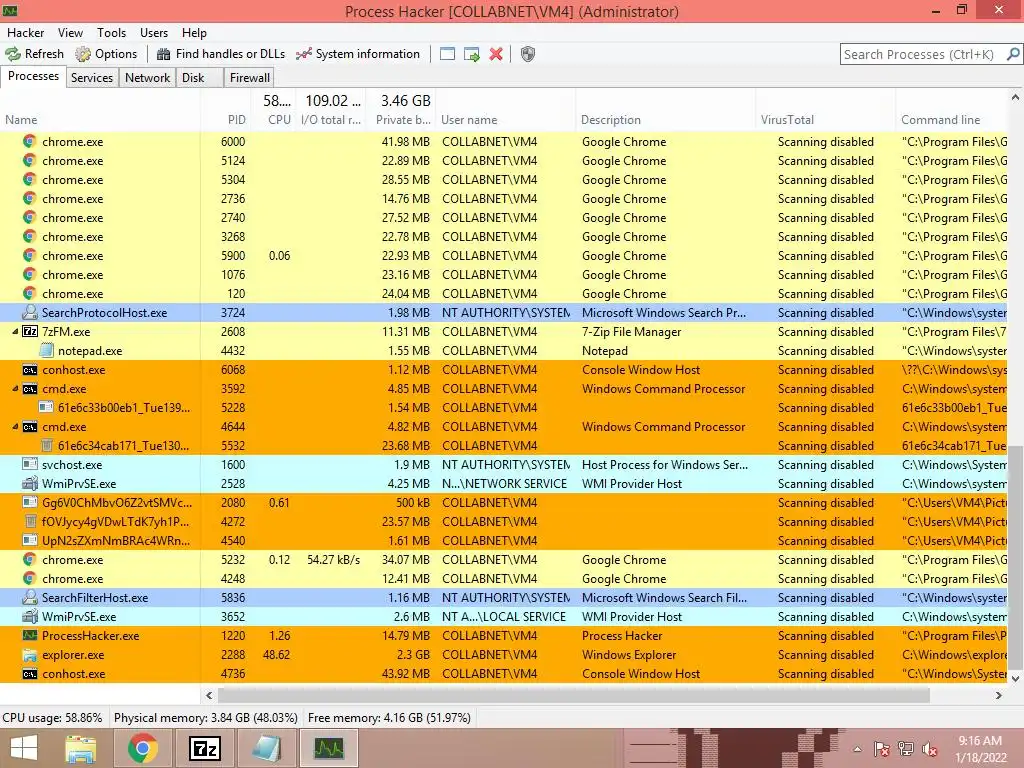Select the 61e6c33b00eb1_Tue139 process row
The image size is (1024, 768).
[504, 408]
